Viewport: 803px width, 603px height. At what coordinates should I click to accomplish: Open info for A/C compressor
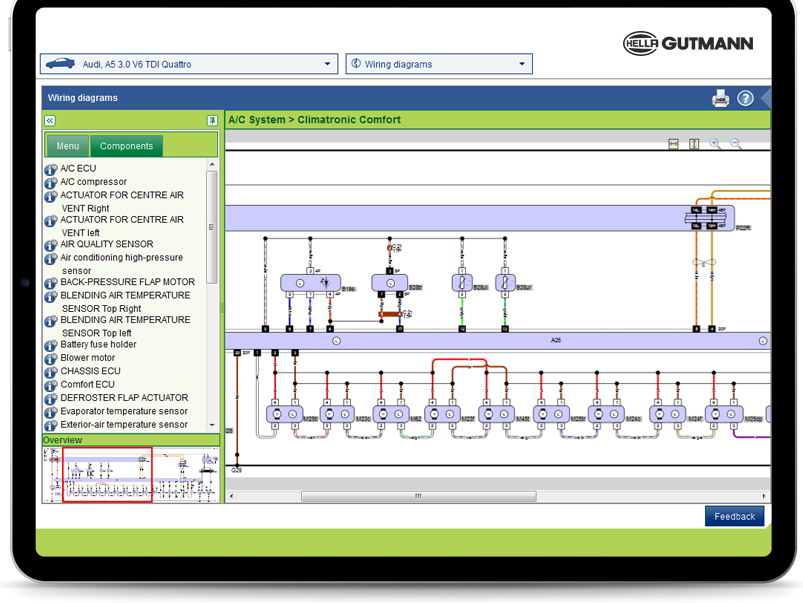(x=51, y=183)
